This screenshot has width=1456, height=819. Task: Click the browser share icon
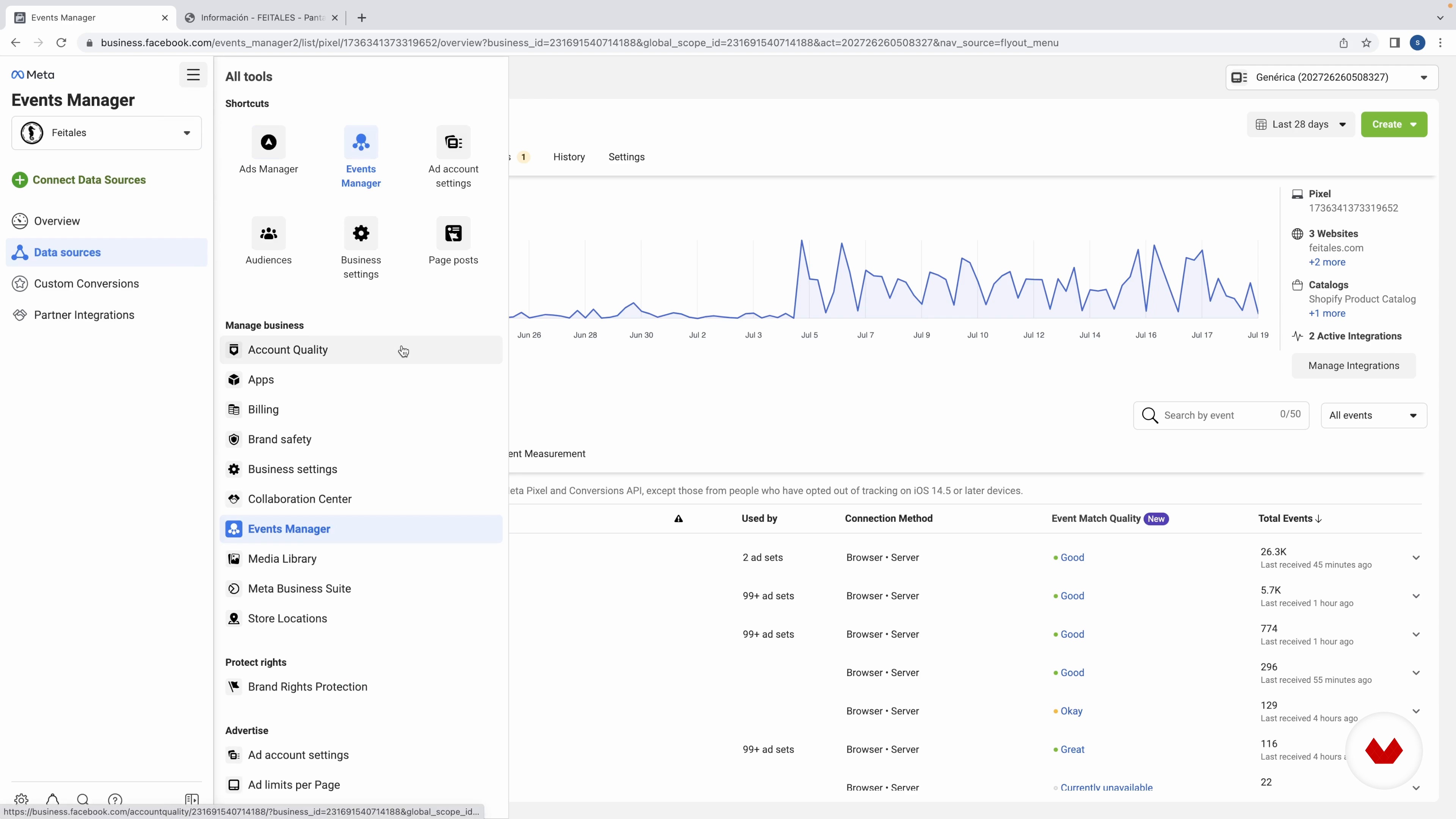(x=1343, y=43)
